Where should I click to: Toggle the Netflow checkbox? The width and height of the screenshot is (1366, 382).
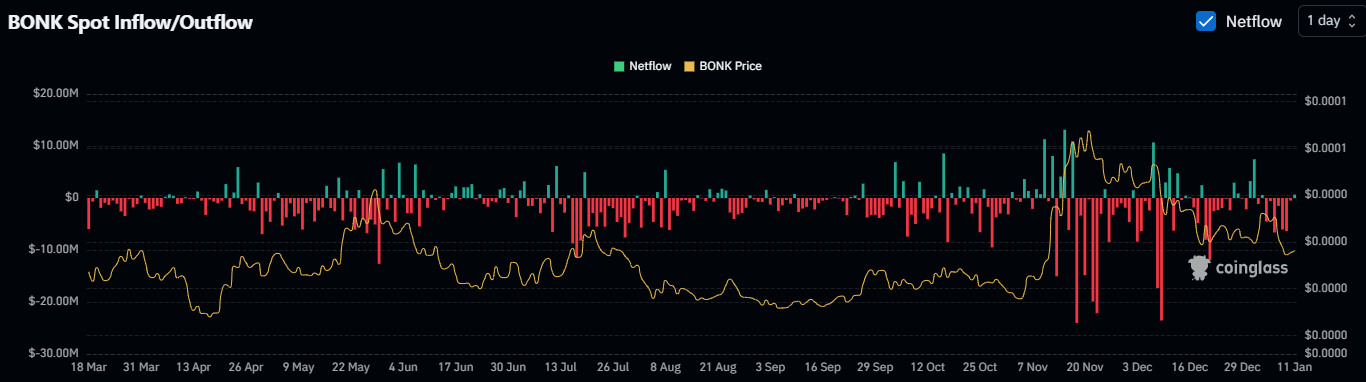point(1206,21)
